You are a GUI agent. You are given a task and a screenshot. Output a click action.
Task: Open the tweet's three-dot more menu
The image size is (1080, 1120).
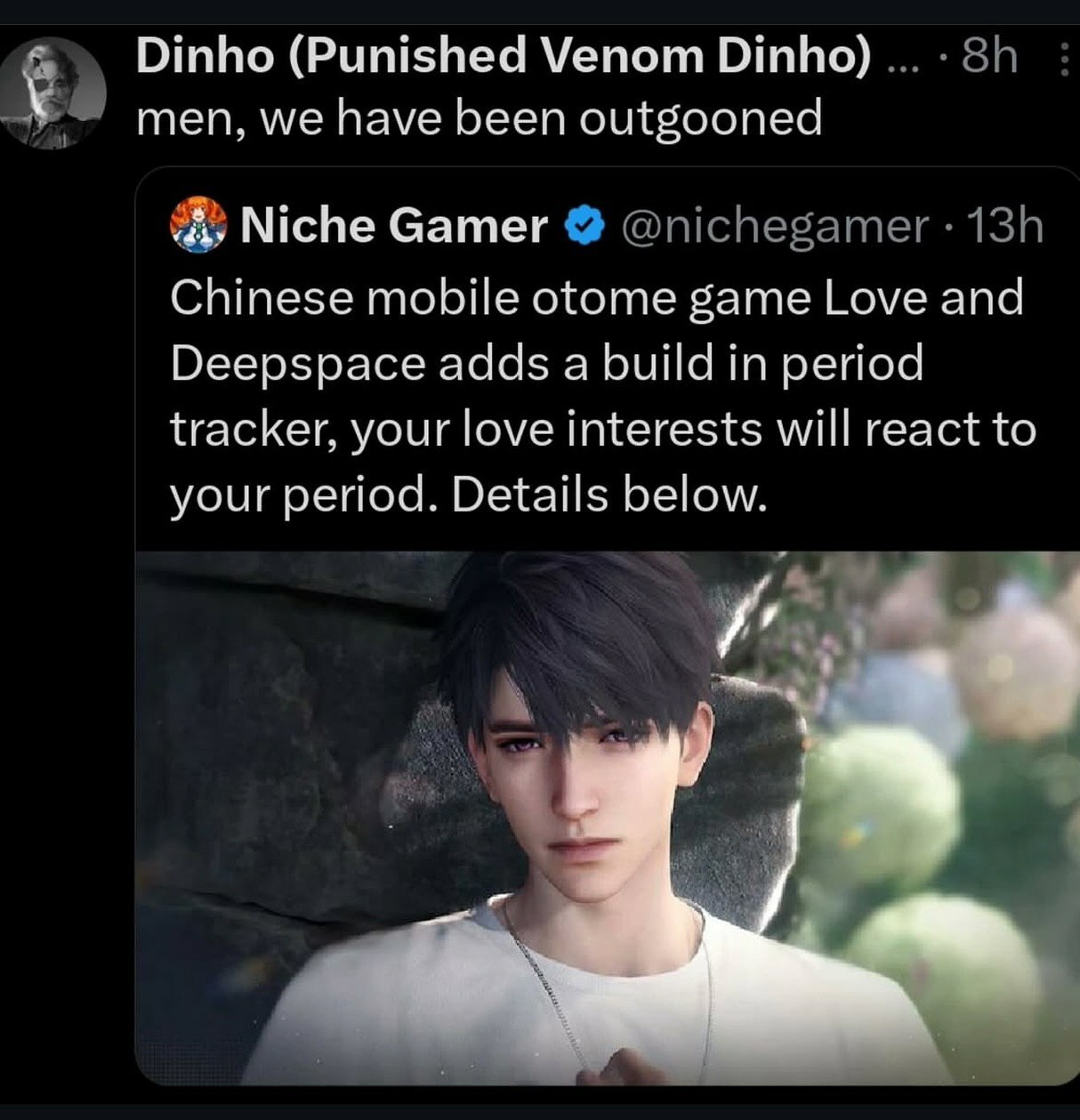(x=1063, y=60)
